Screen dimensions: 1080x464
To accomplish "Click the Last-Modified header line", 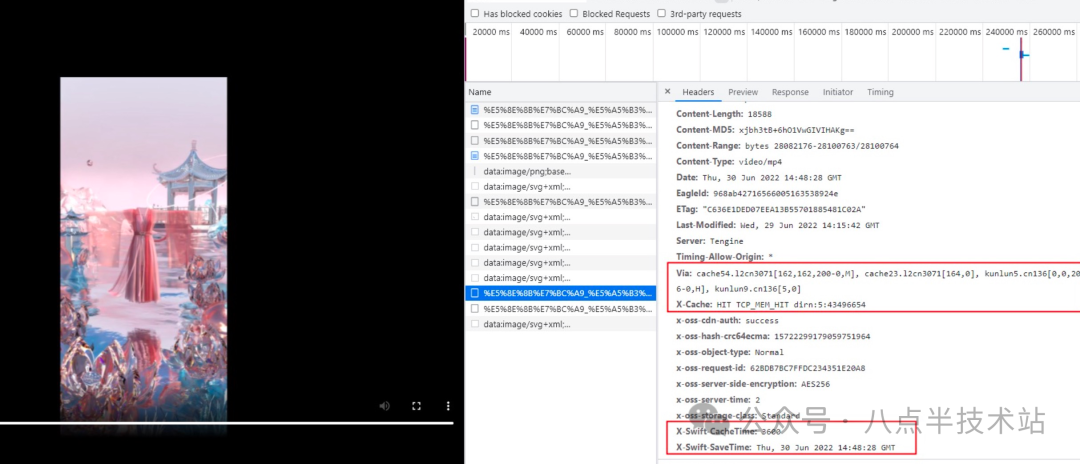I will pyautogui.click(x=778, y=225).
